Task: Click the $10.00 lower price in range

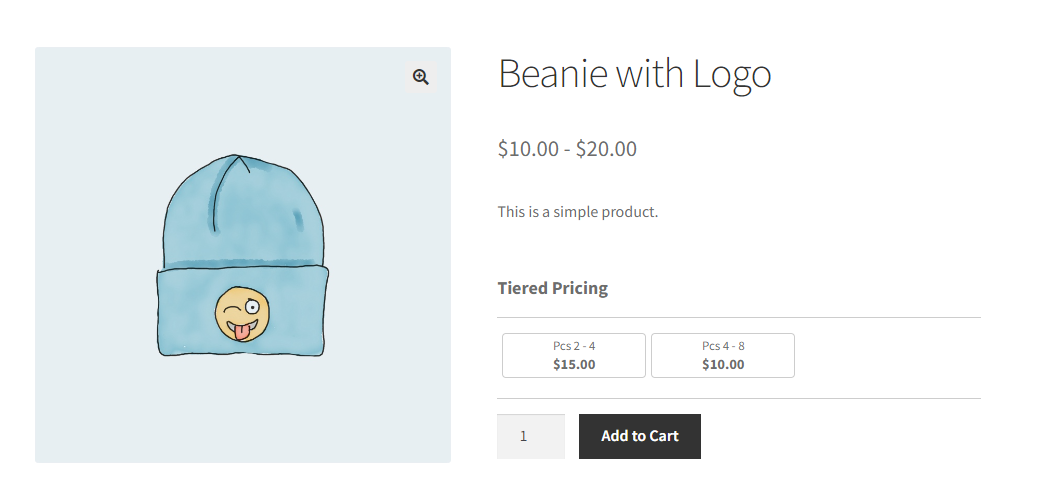Action: click(x=528, y=149)
